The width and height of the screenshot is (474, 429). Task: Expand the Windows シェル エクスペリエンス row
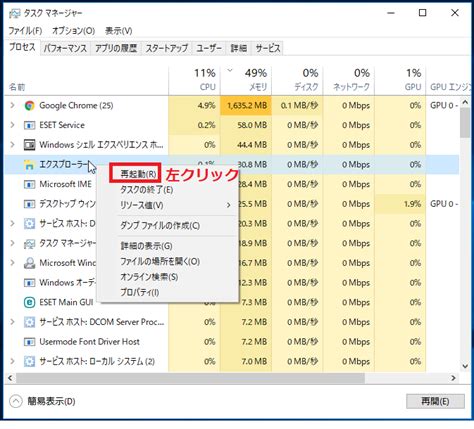12,145
